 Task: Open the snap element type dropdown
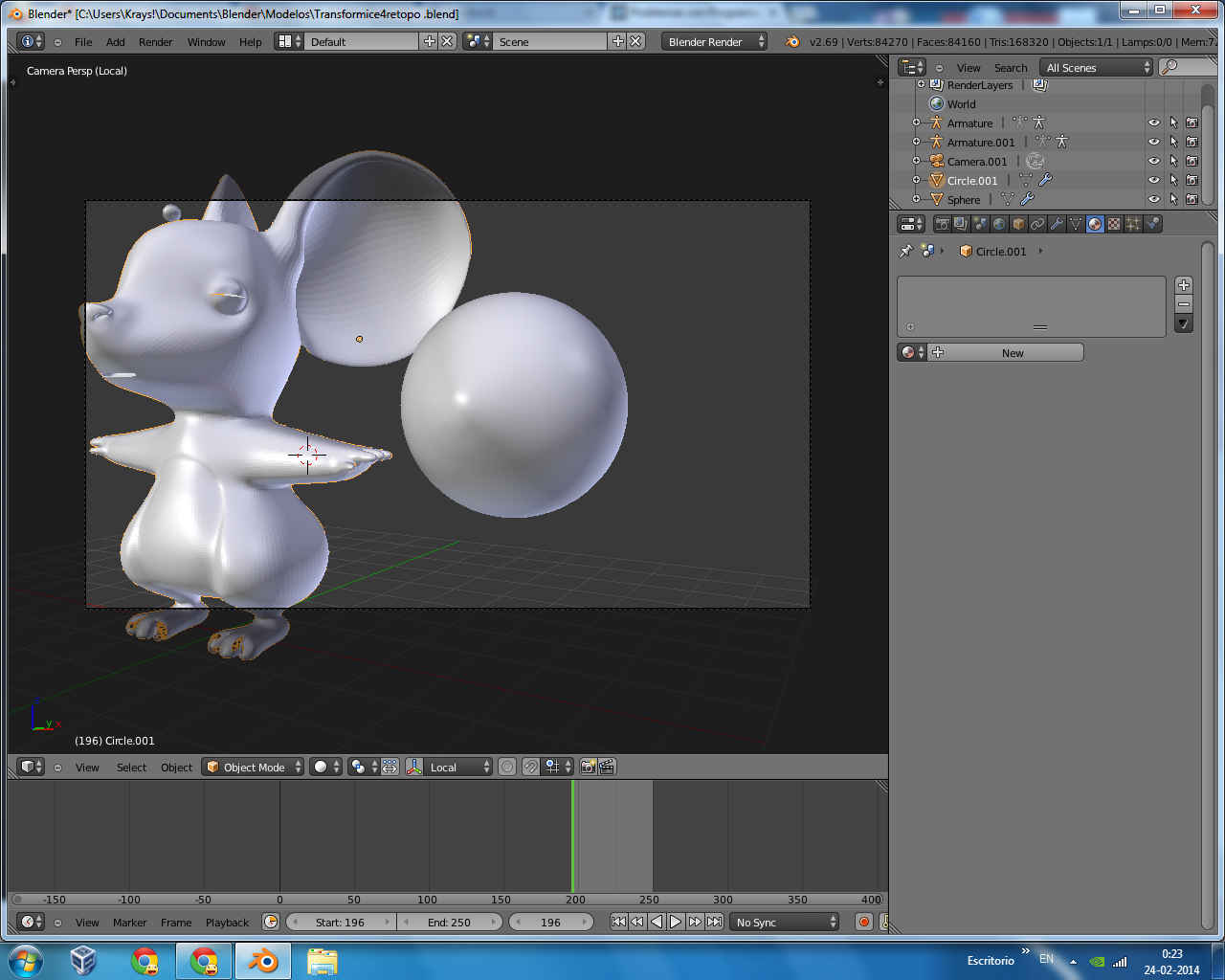click(x=558, y=767)
